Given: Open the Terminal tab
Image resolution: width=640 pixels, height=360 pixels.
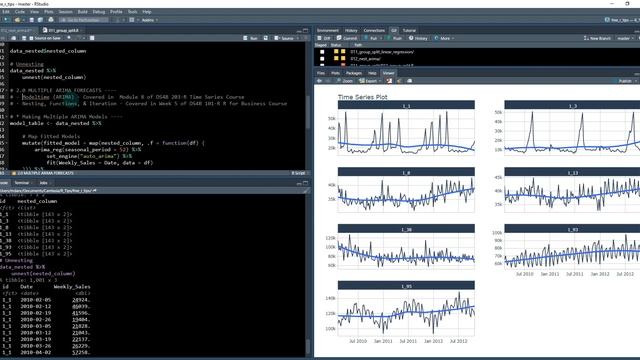Looking at the screenshot, I should point(22,183).
